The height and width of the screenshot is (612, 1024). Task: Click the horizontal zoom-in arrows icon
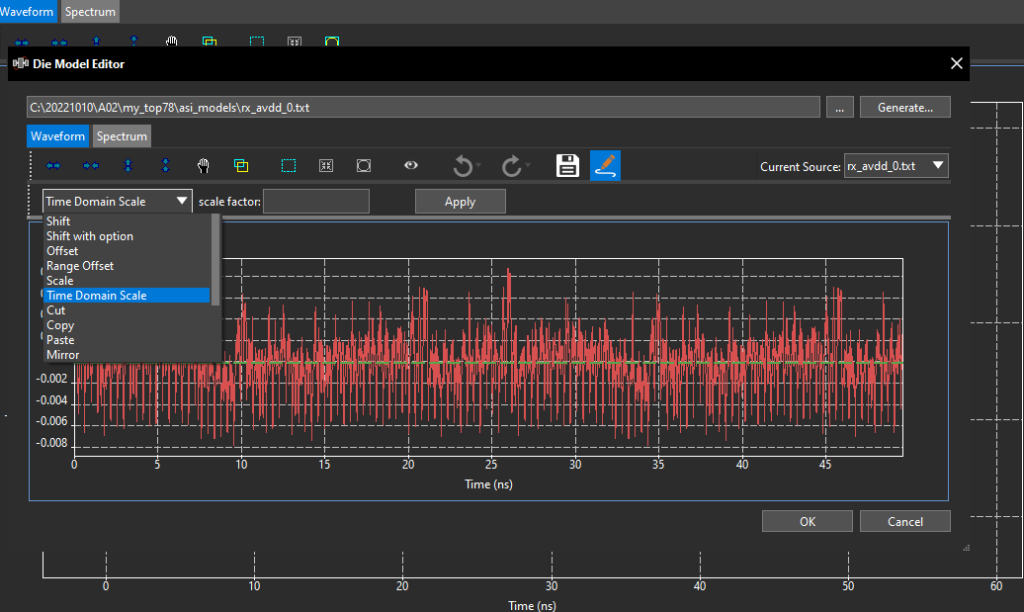[54, 166]
